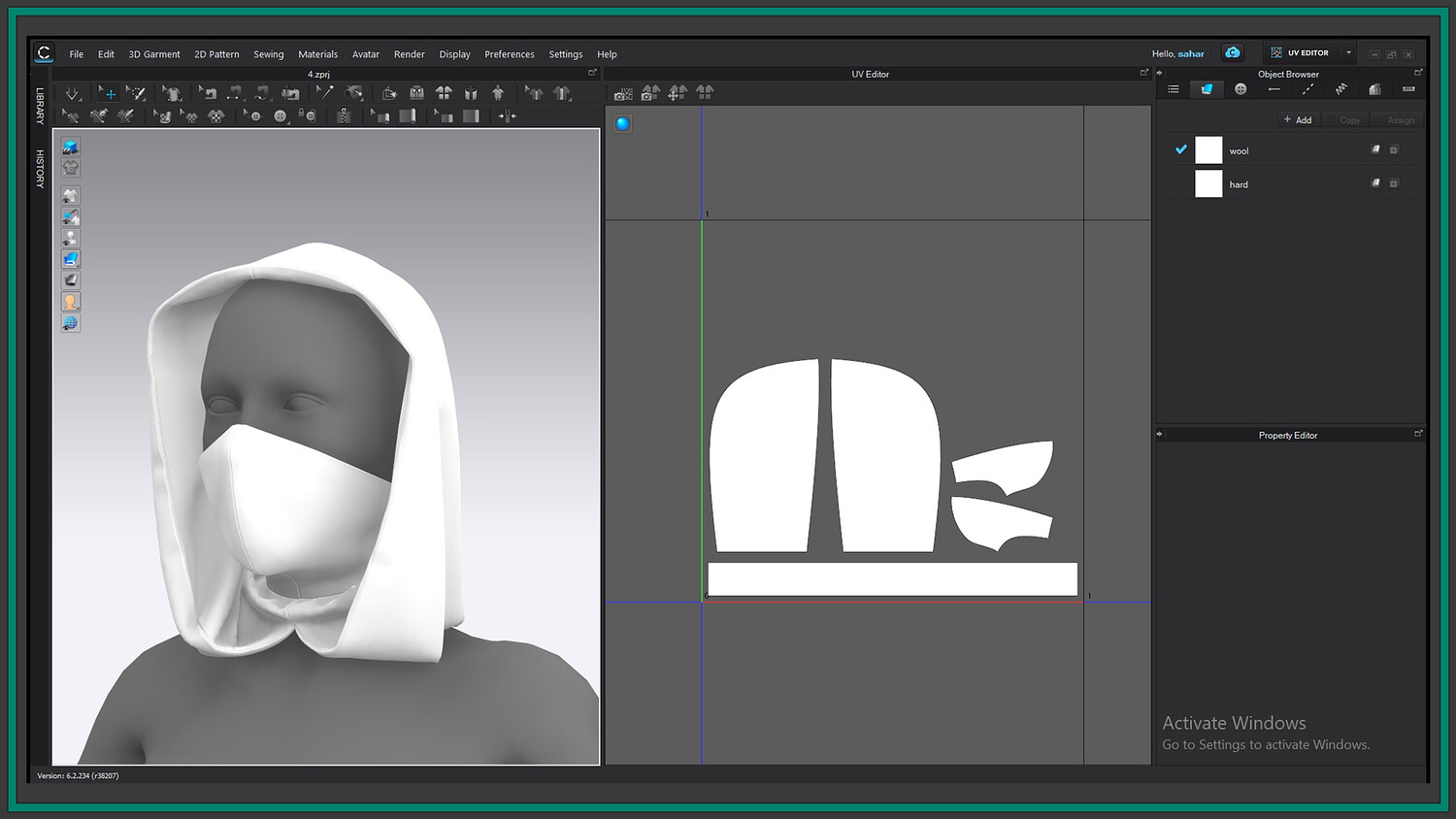The width and height of the screenshot is (1456, 819).
Task: Collapse the Property Editor panel arrow
Action: tap(1160, 435)
